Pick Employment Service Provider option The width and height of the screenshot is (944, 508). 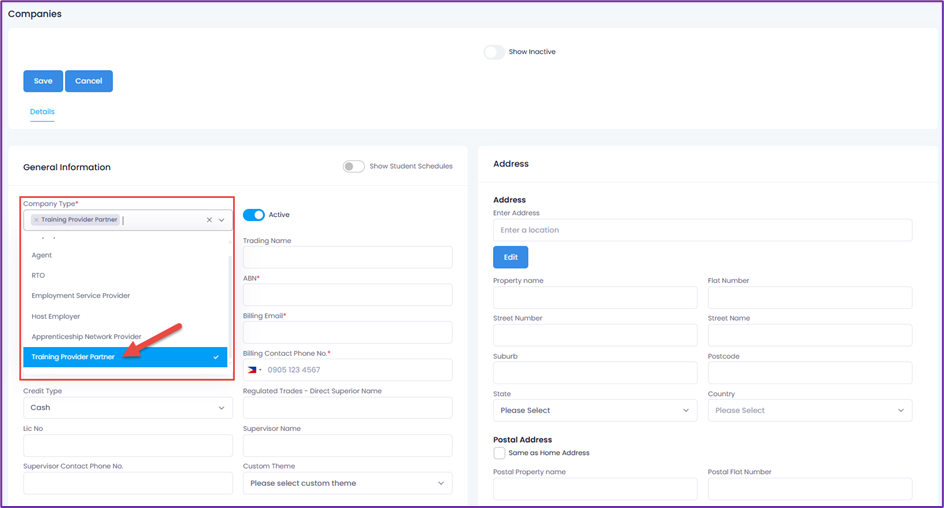(81, 296)
